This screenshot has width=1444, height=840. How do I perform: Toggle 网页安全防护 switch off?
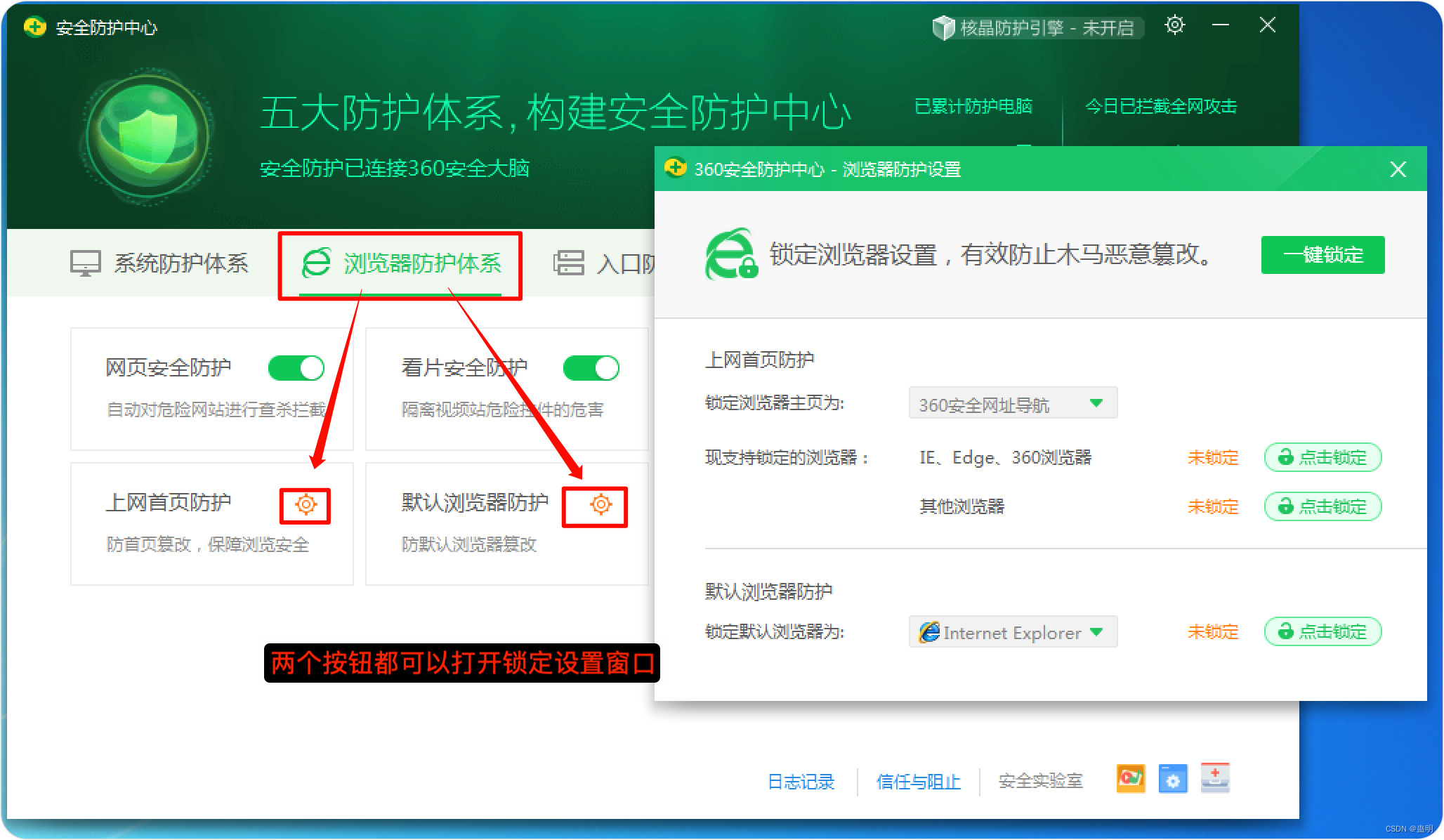[x=296, y=368]
